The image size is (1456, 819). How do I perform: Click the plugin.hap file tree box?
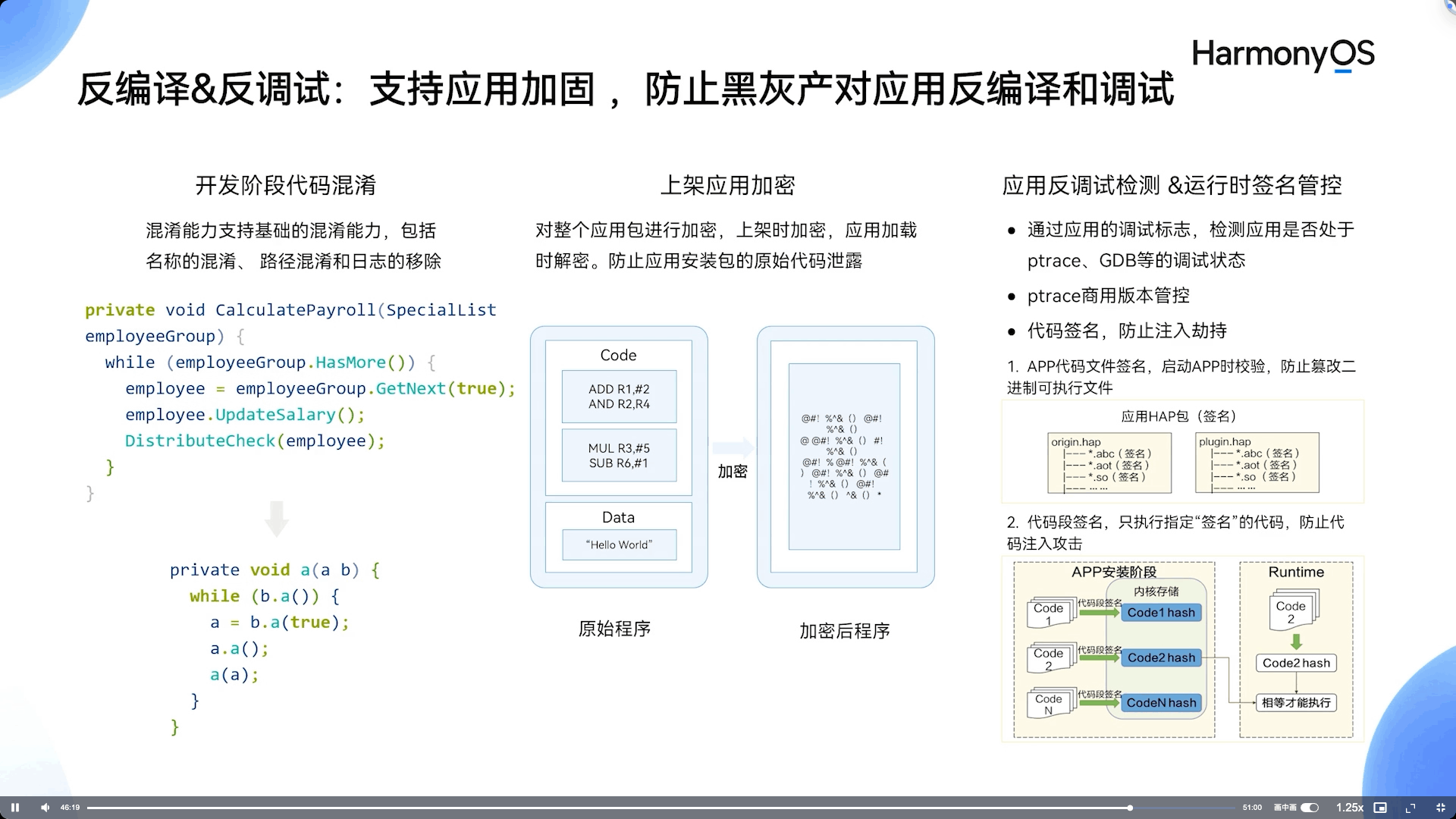1257,463
